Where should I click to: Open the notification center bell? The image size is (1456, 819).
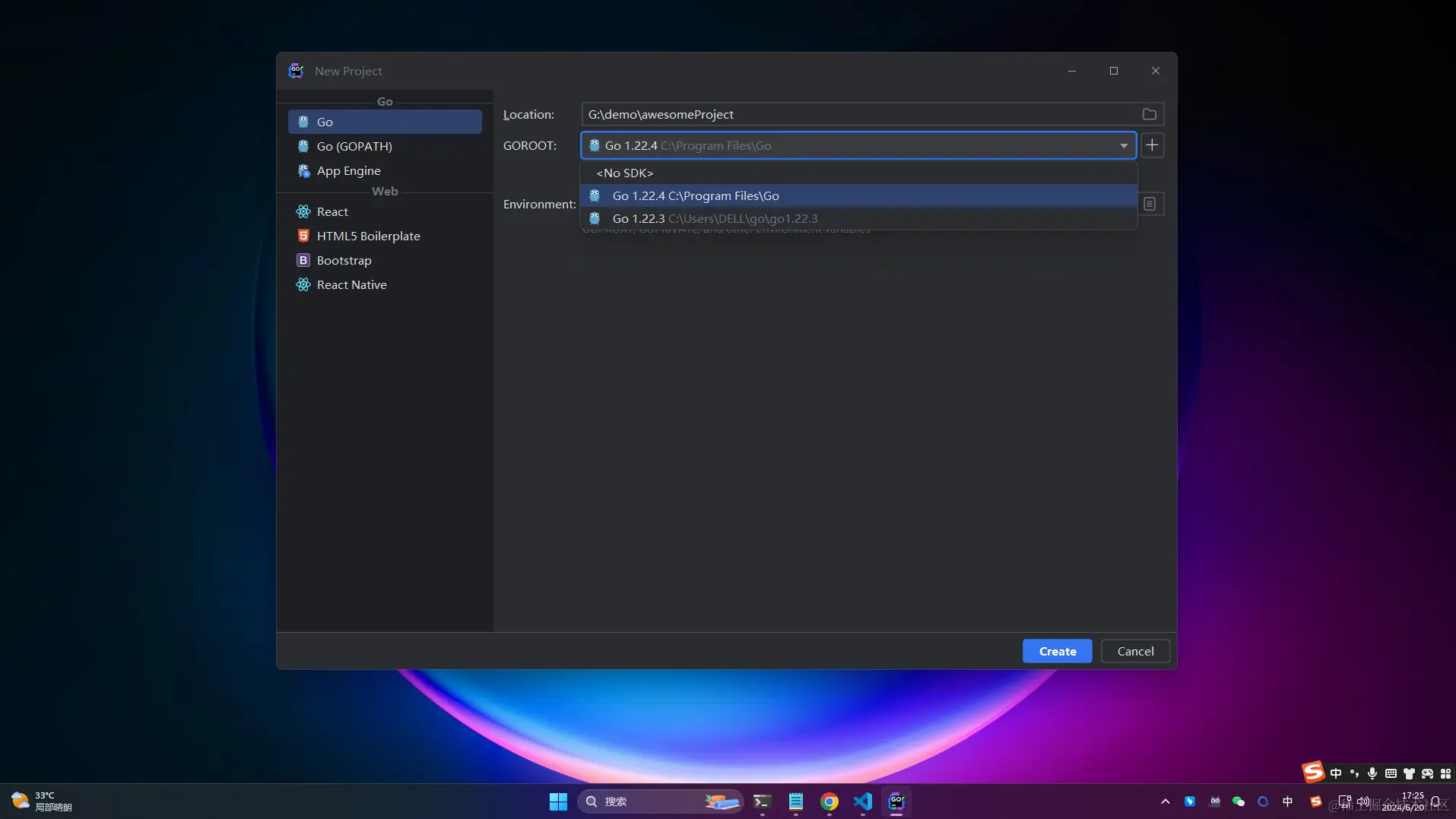tap(1436, 802)
